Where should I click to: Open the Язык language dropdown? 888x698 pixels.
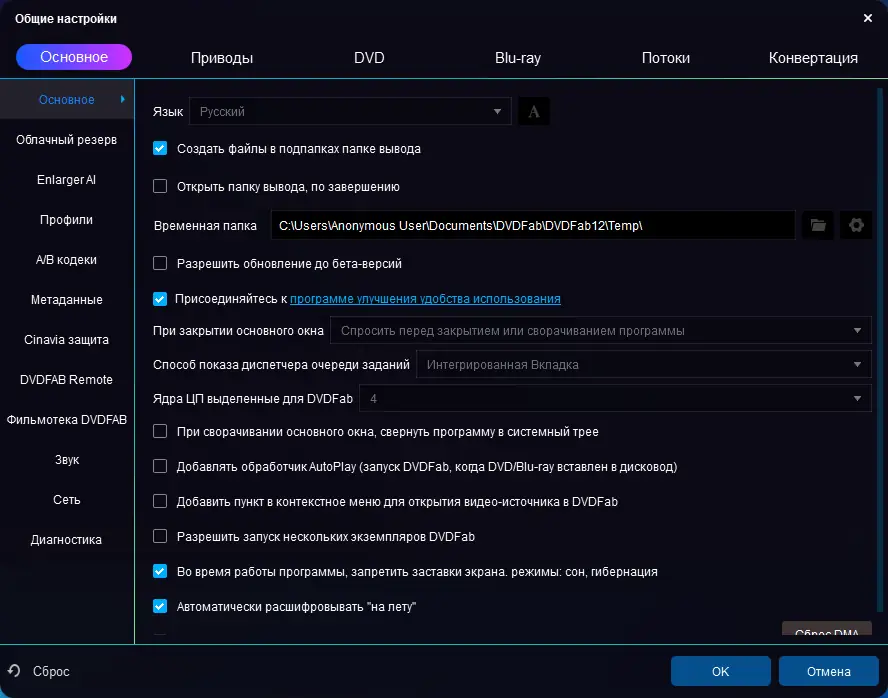click(350, 112)
